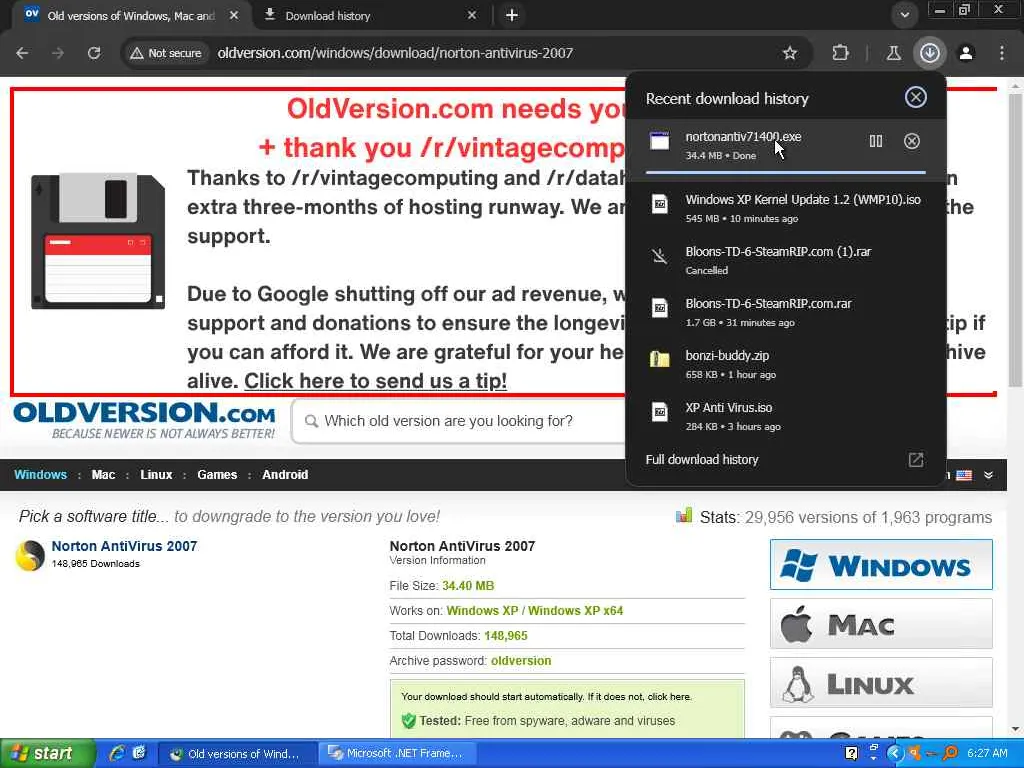The image size is (1024, 768).
Task: Click the nortonantiv71400.exe file icon
Action: [x=660, y=140]
